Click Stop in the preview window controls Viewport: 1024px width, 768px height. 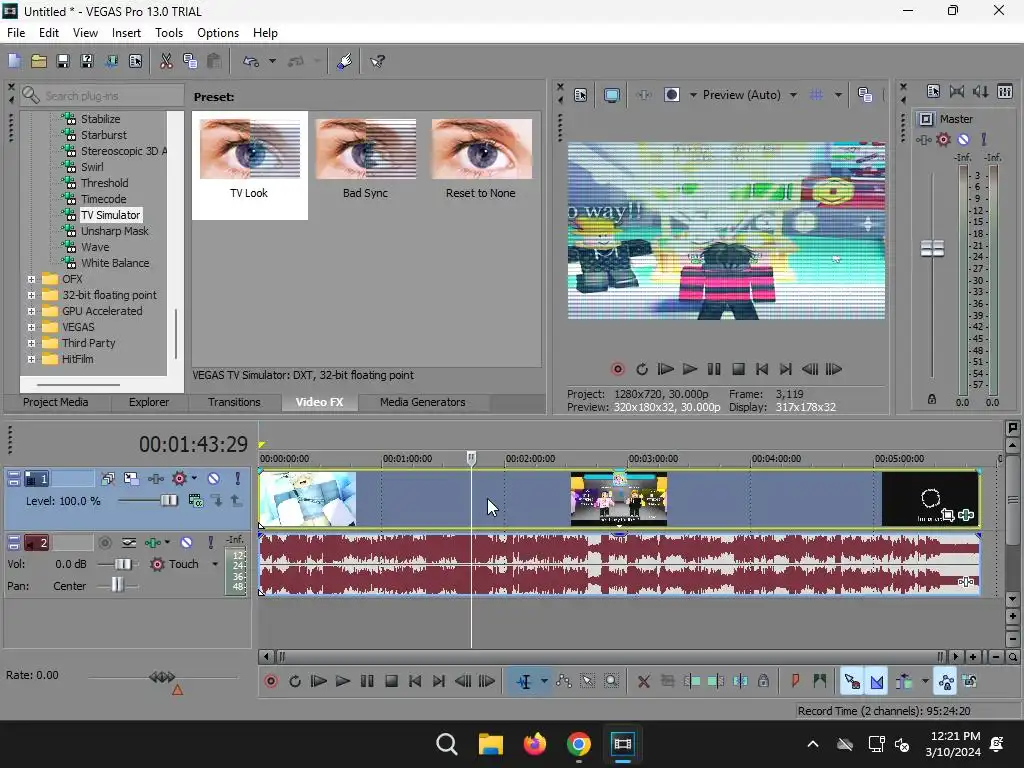point(738,369)
